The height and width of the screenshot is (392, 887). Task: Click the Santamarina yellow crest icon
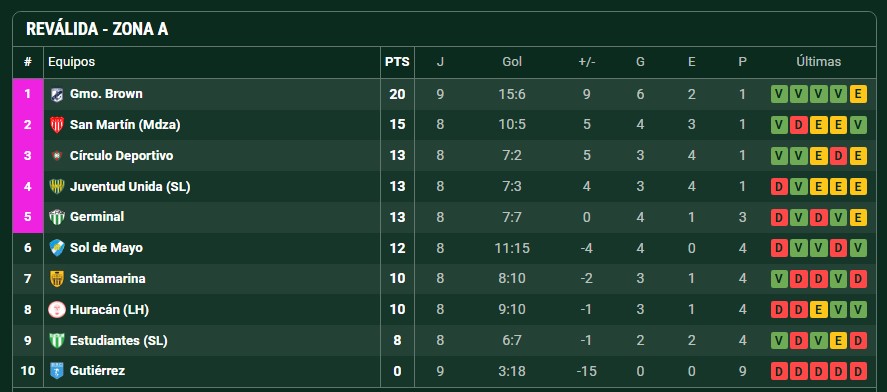(57, 279)
